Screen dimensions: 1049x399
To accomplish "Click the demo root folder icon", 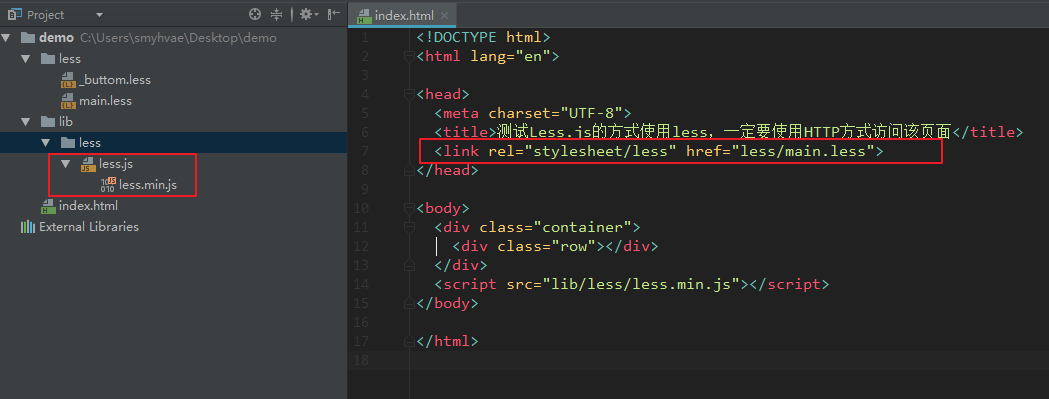I will (x=27, y=37).
